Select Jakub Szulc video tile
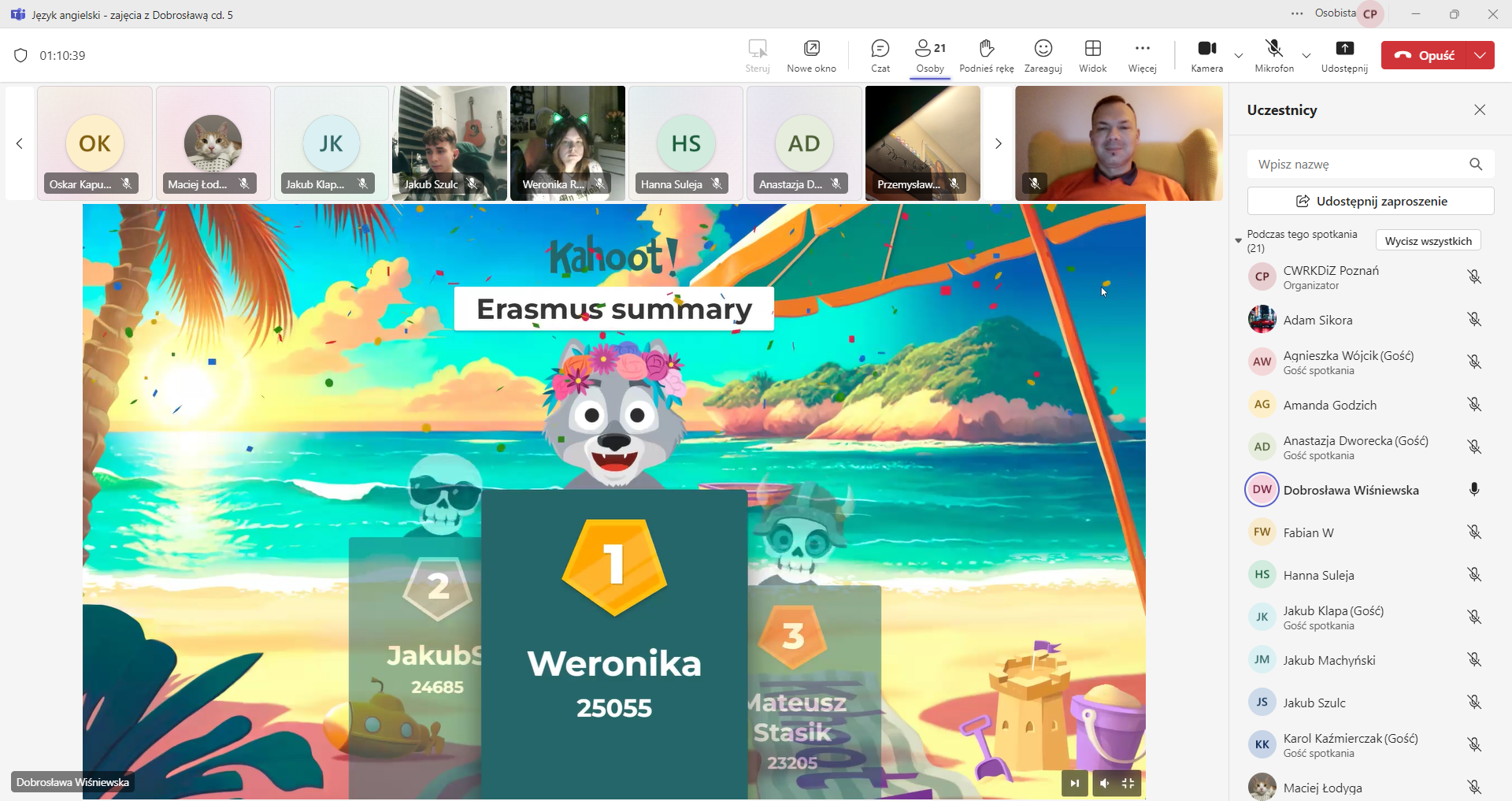Image resolution: width=1512 pixels, height=801 pixels. (450, 143)
